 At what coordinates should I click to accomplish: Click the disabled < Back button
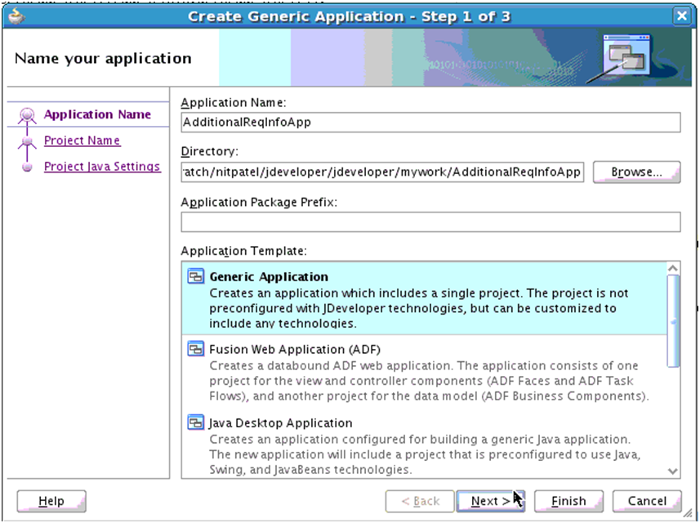pyautogui.click(x=420, y=501)
